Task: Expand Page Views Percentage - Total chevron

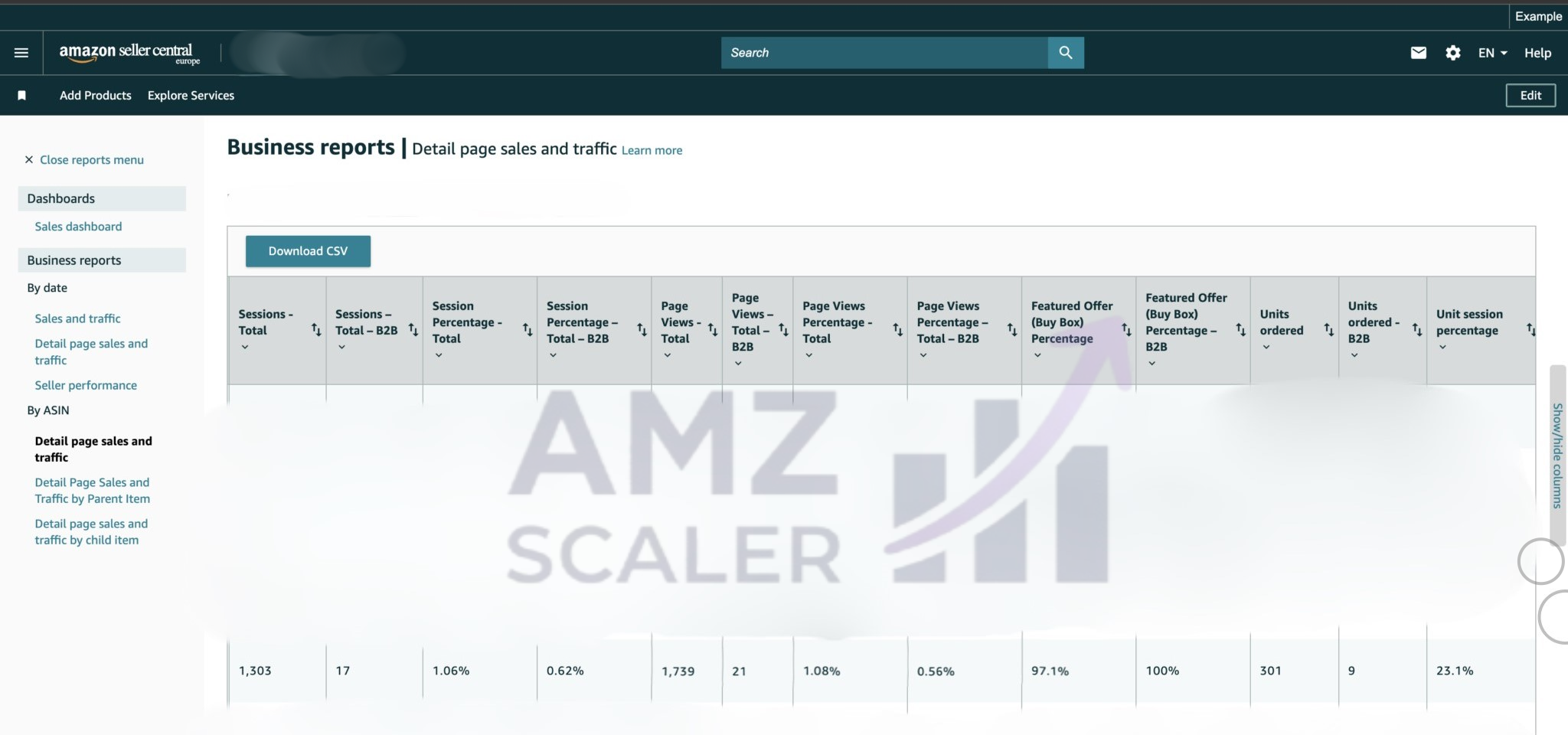Action: click(x=808, y=355)
